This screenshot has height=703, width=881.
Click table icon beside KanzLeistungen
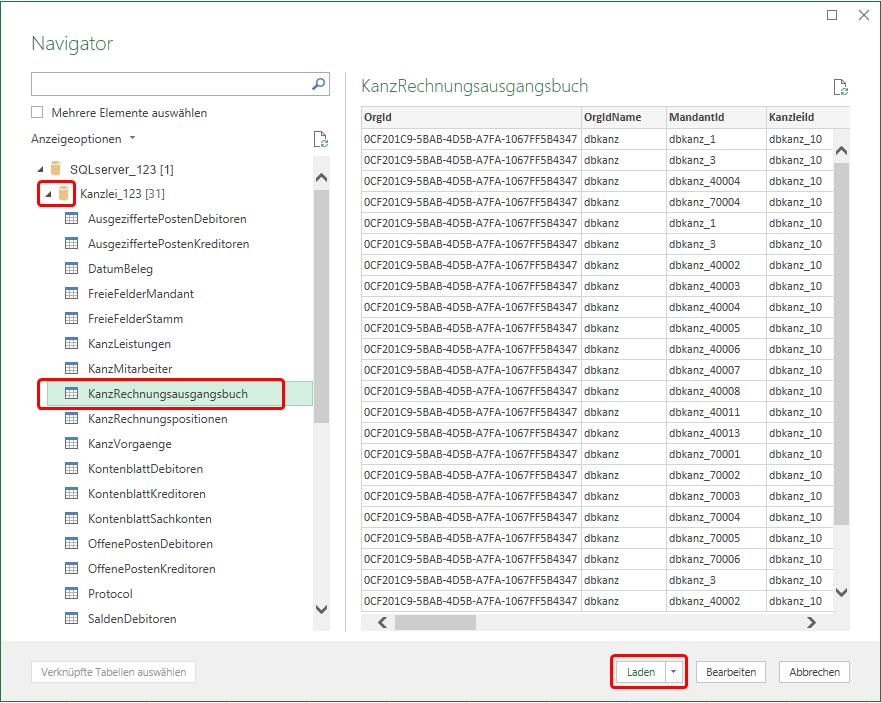click(71, 343)
